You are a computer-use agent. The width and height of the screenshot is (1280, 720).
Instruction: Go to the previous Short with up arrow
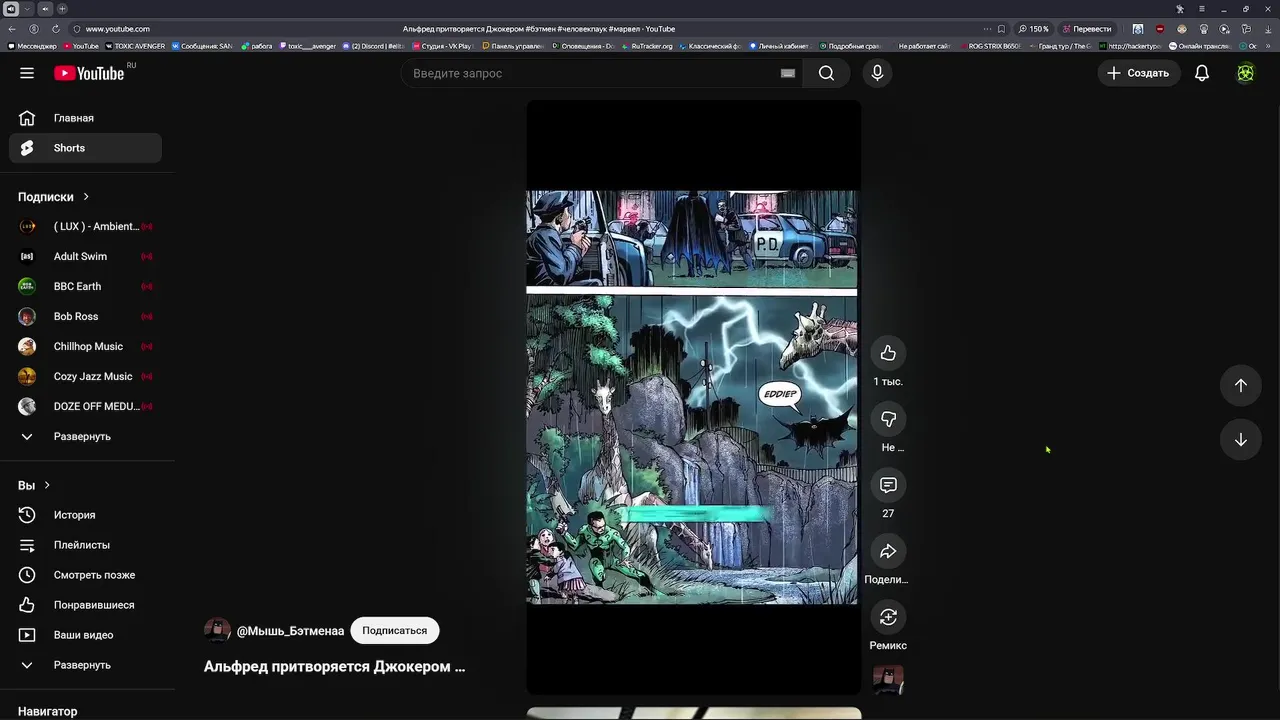1240,385
